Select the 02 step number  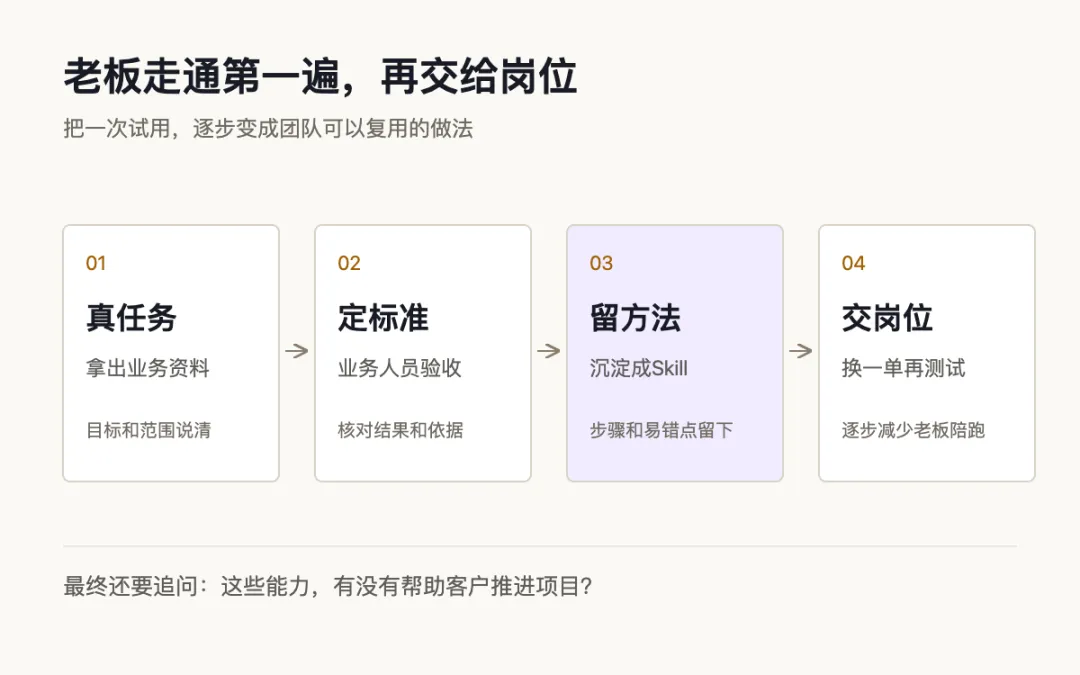click(349, 263)
